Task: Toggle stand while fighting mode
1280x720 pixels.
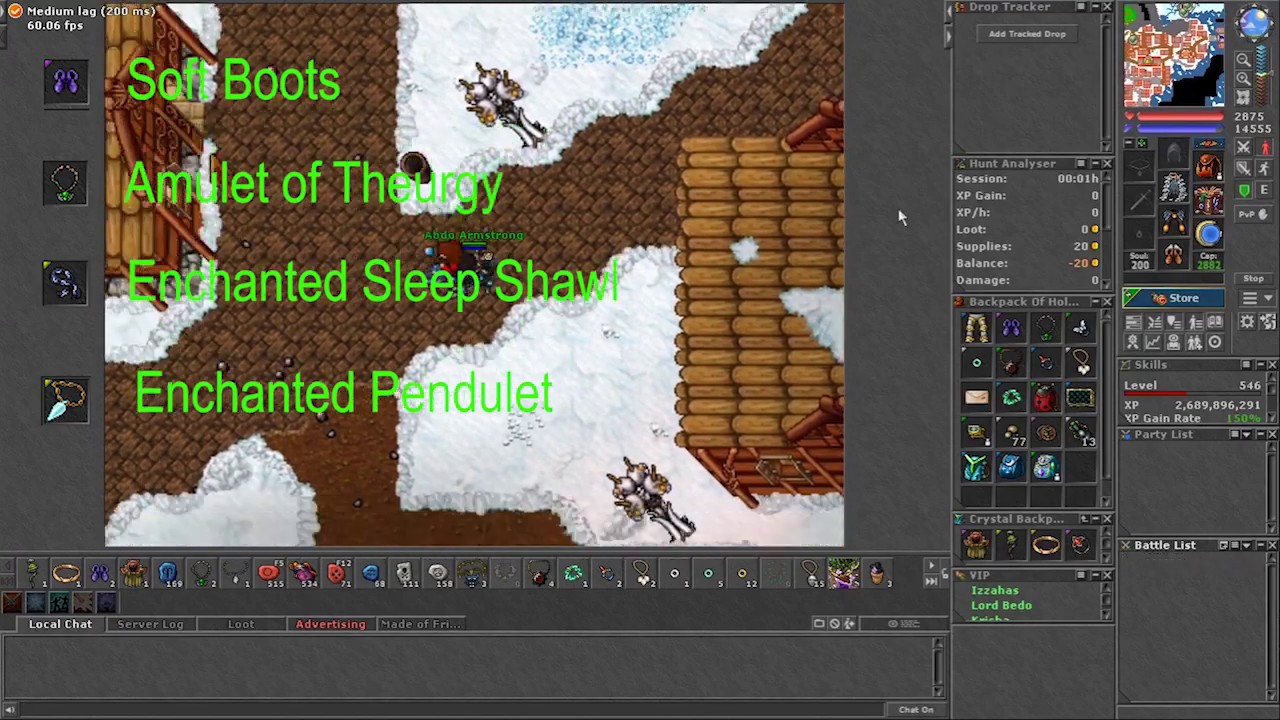Action: [1264, 147]
